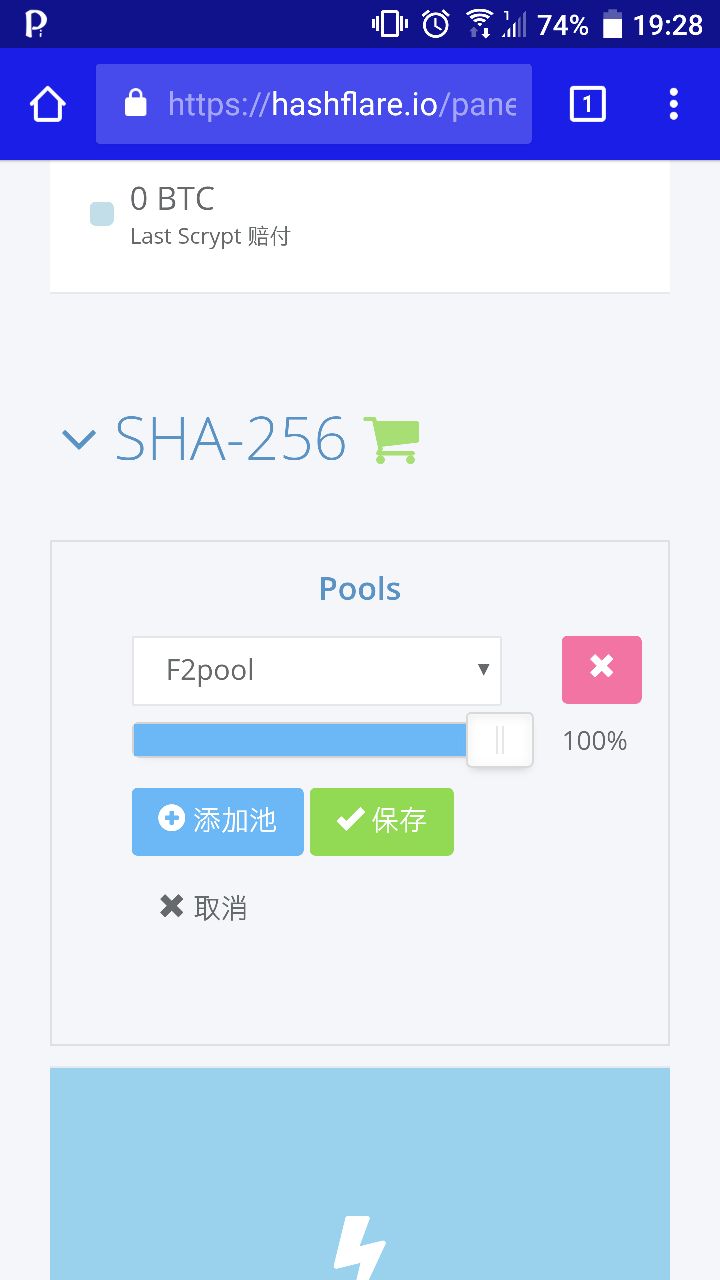Toggle the Last Scrypt payout legend square
Image resolution: width=720 pixels, height=1280 pixels.
pos(102,214)
